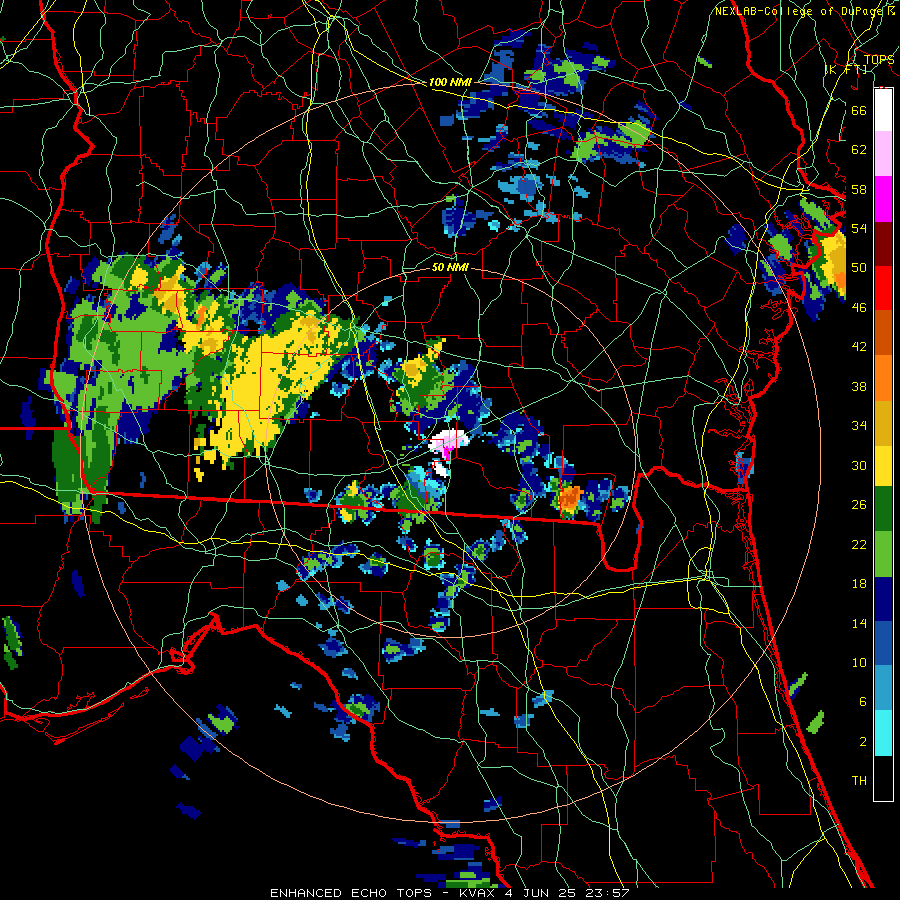The width and height of the screenshot is (900, 900).
Task: Click the legend value '14'
Action: pos(859,623)
